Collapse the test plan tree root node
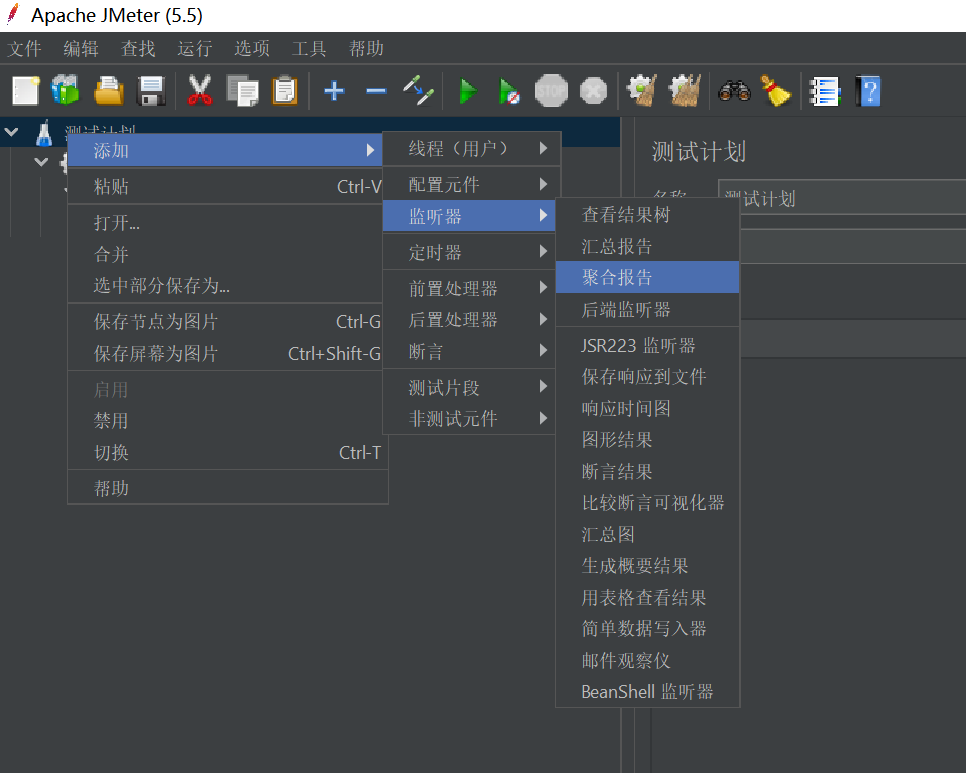This screenshot has height=773, width=966. [x=12, y=131]
